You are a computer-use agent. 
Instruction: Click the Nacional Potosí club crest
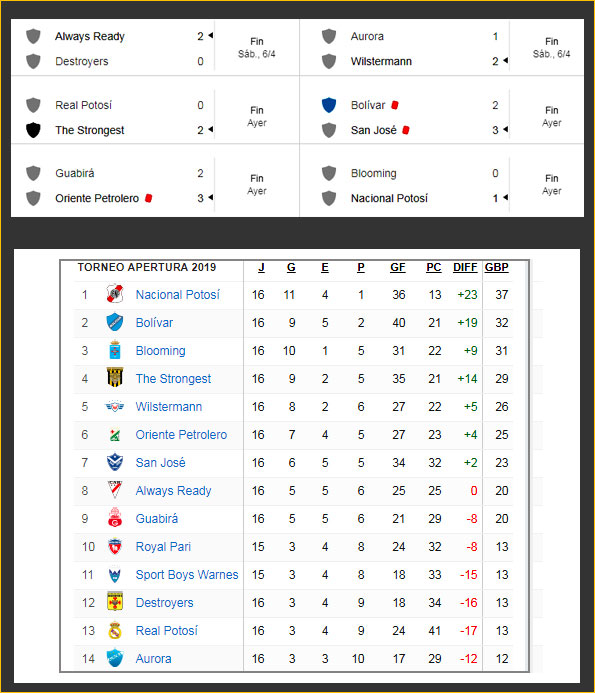[115, 294]
